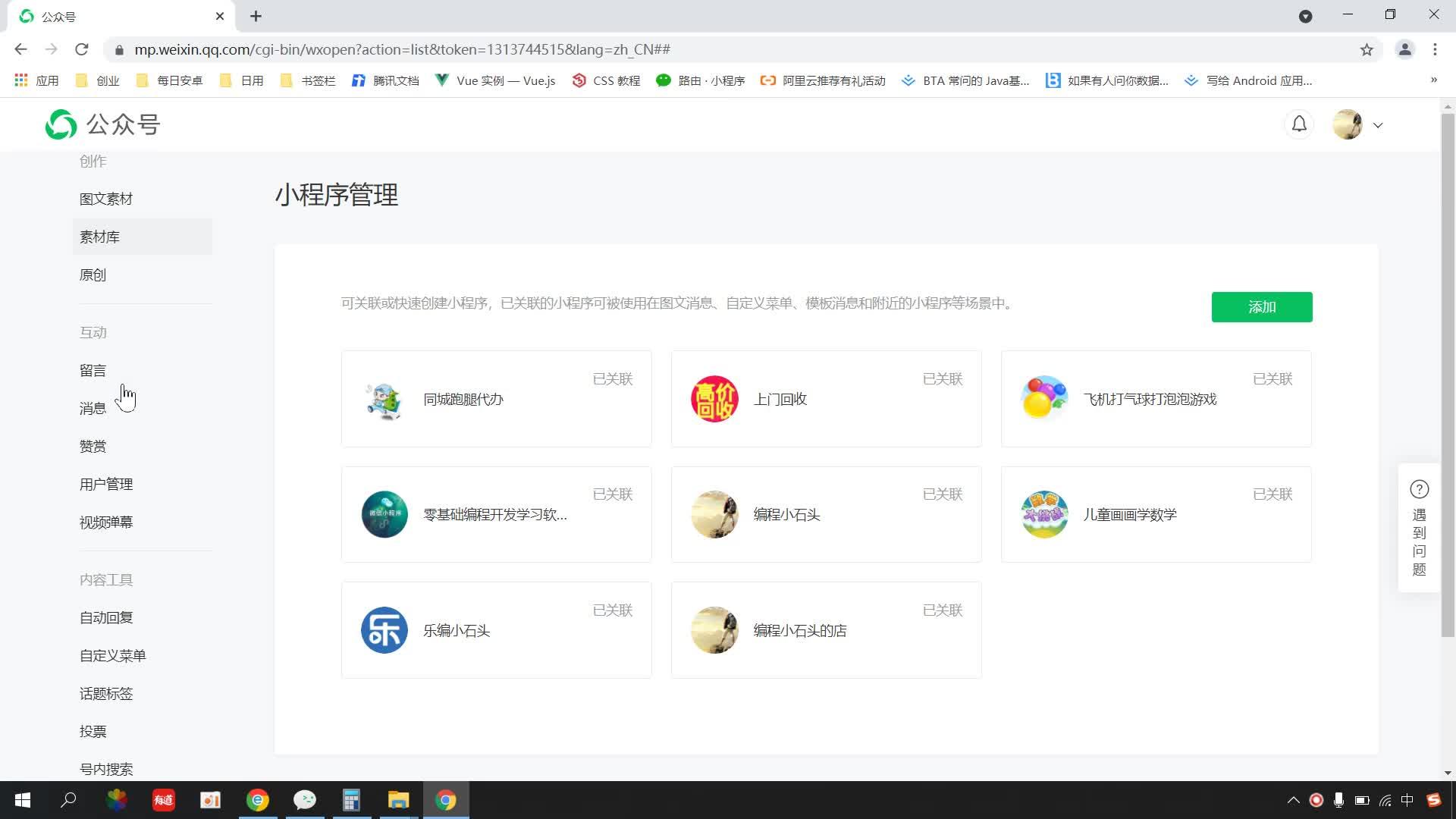The height and width of the screenshot is (819, 1456).
Task: Click the browser back arrow
Action: [20, 49]
